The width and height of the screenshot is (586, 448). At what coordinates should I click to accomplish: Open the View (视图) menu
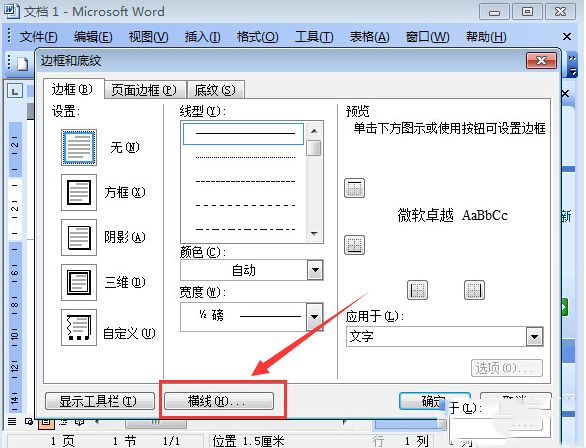148,37
